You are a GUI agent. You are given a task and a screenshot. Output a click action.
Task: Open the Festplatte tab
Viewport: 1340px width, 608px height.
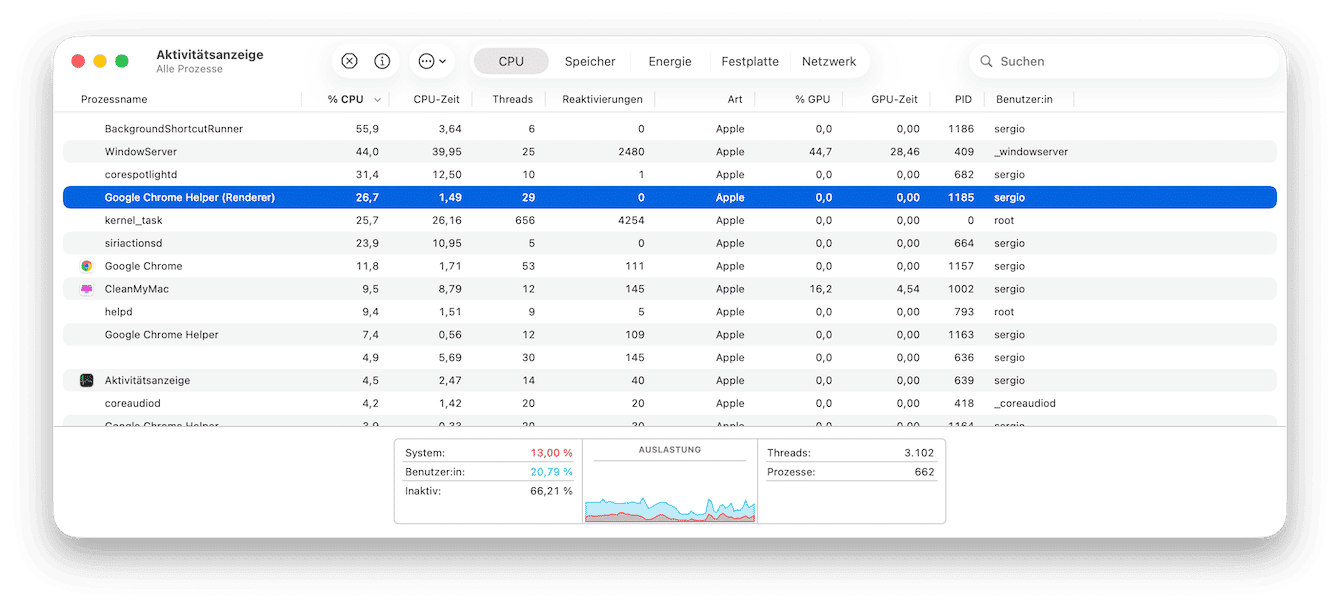coord(750,61)
